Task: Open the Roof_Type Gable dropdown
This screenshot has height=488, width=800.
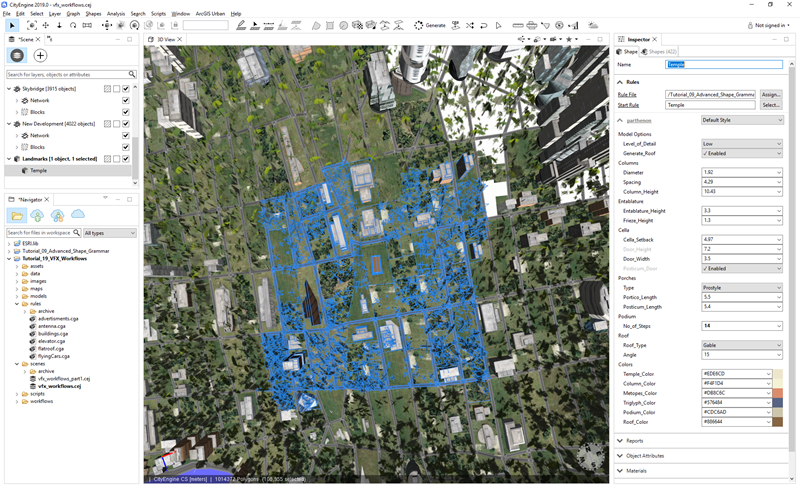Action: pyautogui.click(x=742, y=345)
